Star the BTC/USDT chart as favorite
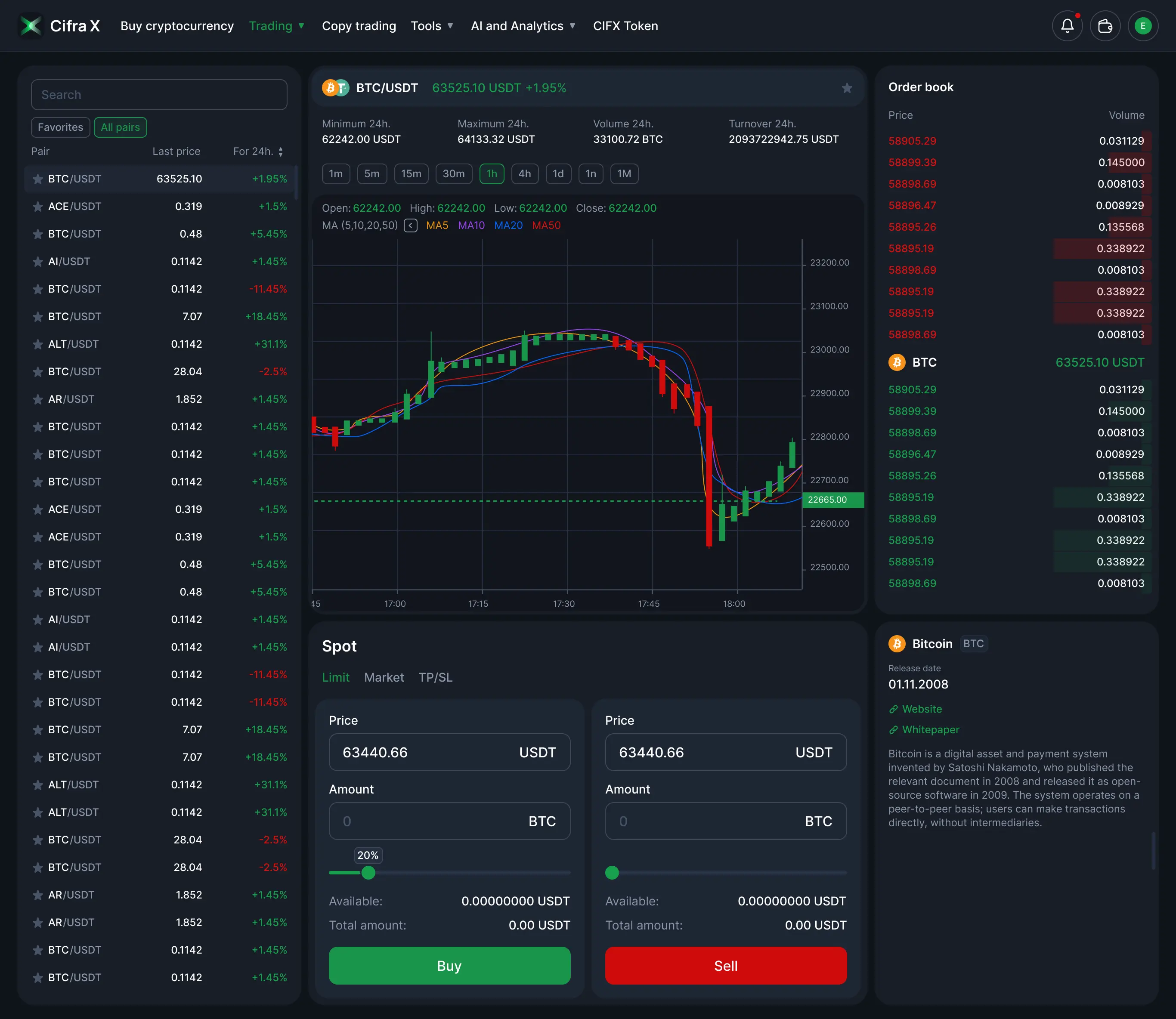The height and width of the screenshot is (1019, 1176). 847,88
